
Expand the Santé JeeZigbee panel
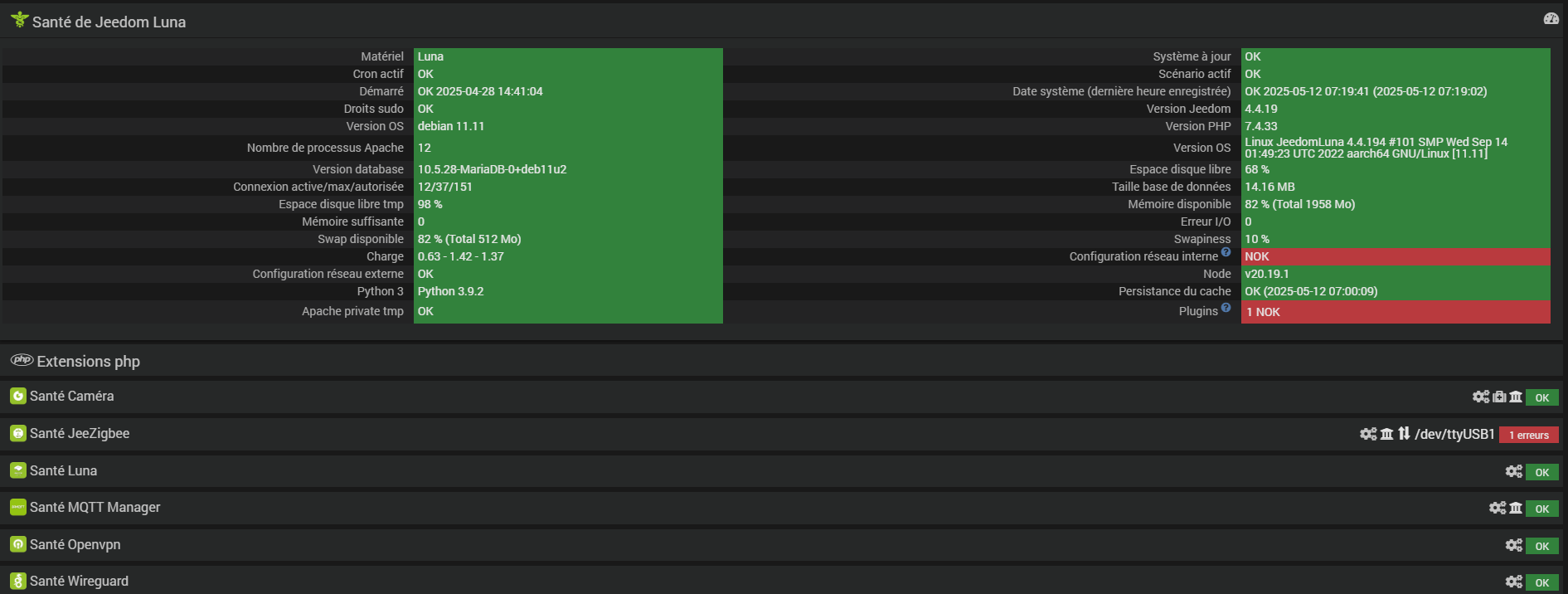tap(80, 433)
